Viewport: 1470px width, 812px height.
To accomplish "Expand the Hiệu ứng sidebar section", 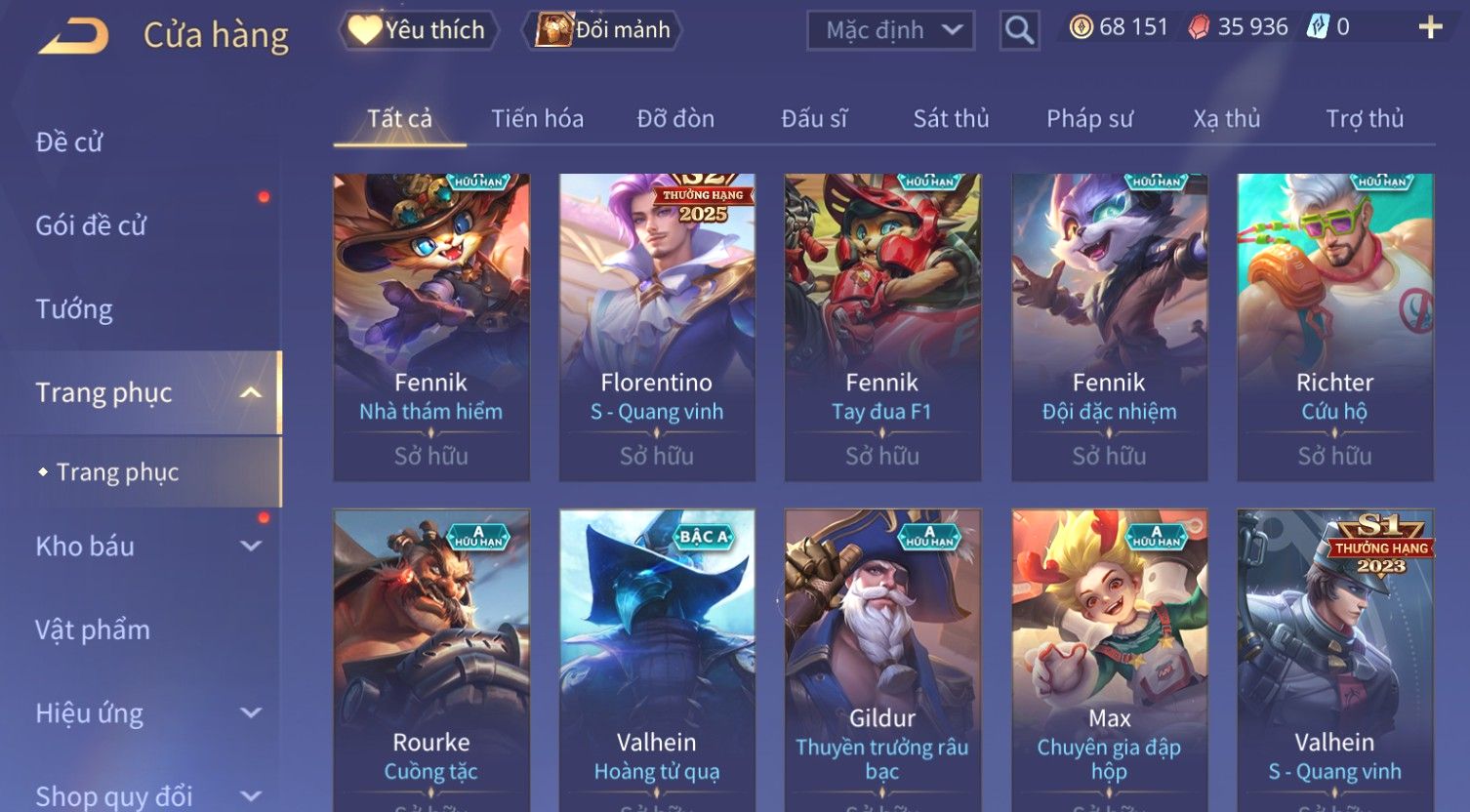I will tap(251, 713).
